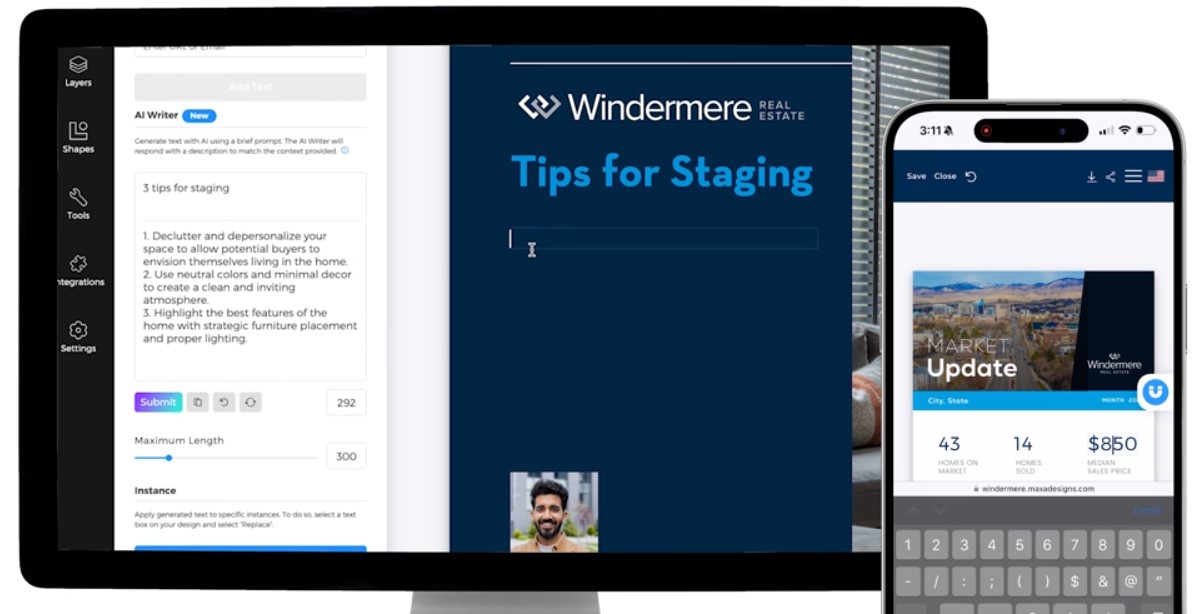This screenshot has height=614, width=1202.
Task: Tap the undo arrow in the phone toolbar
Action: pos(971,177)
